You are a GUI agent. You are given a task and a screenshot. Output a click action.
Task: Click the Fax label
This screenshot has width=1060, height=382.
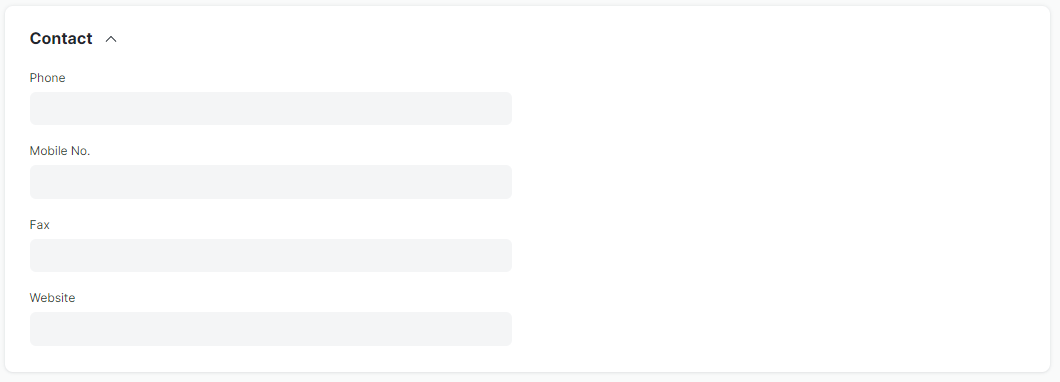[39, 224]
